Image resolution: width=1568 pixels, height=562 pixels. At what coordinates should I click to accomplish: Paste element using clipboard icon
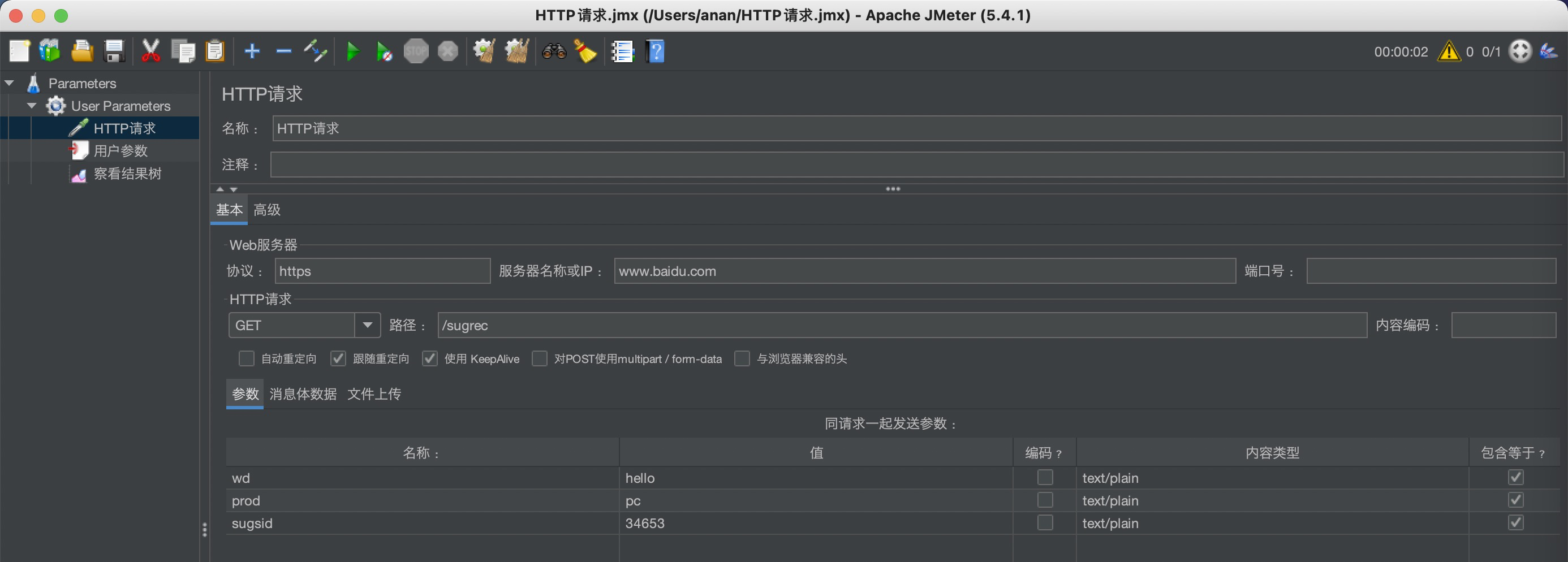pos(216,51)
